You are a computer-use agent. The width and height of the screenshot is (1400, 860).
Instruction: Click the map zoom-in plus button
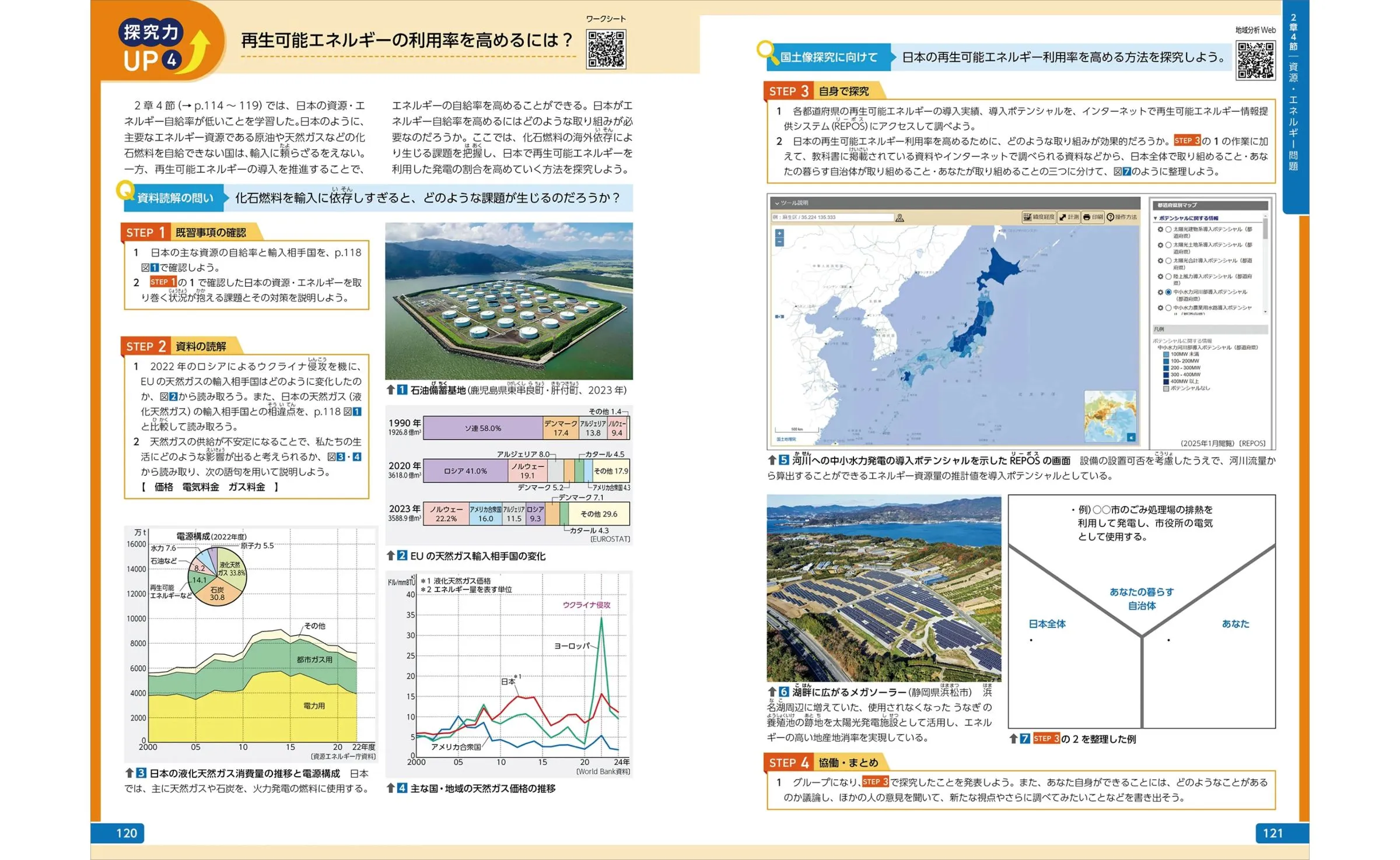coord(779,233)
